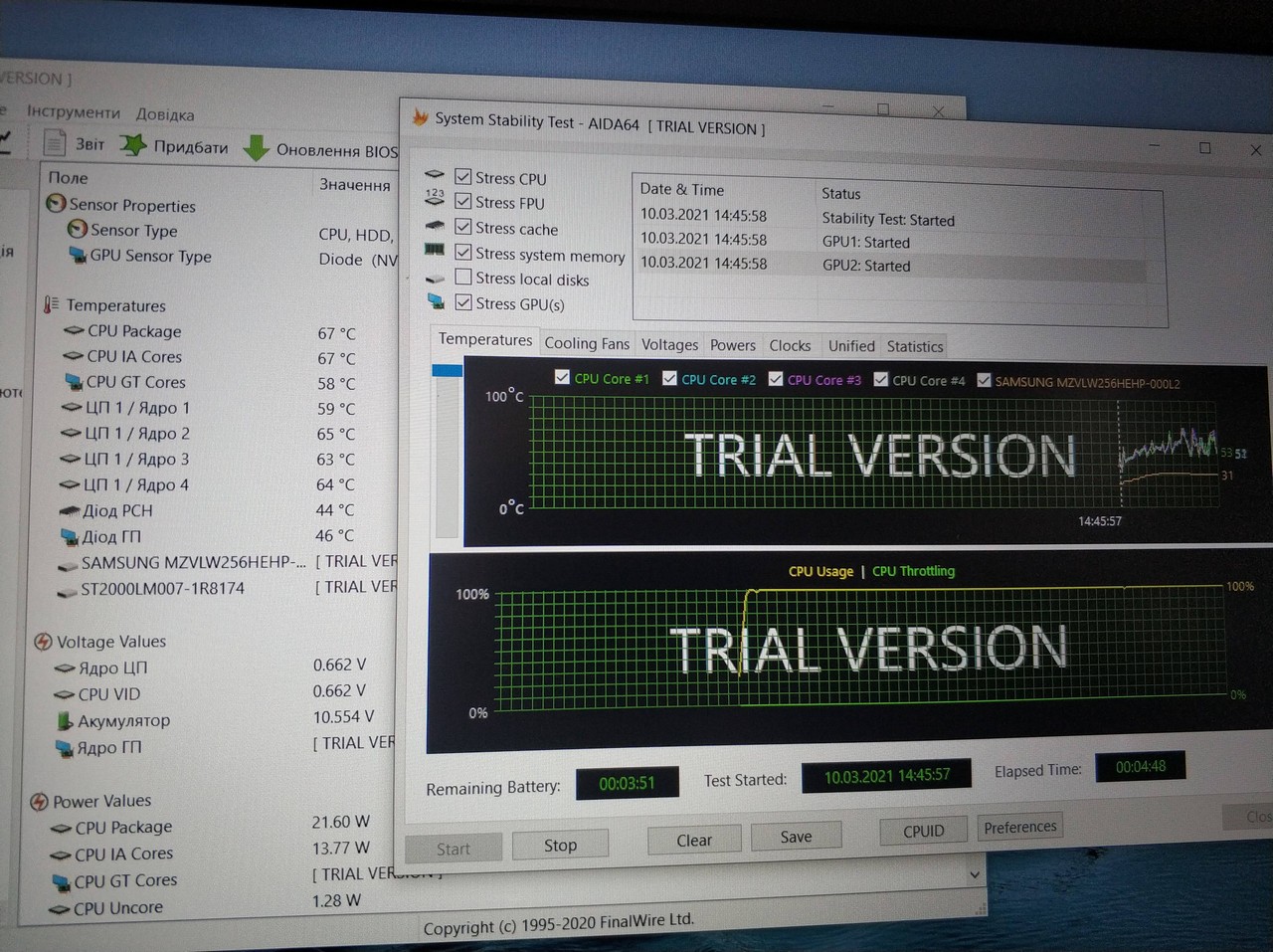Switch to the Cooling Fans tab

point(587,343)
